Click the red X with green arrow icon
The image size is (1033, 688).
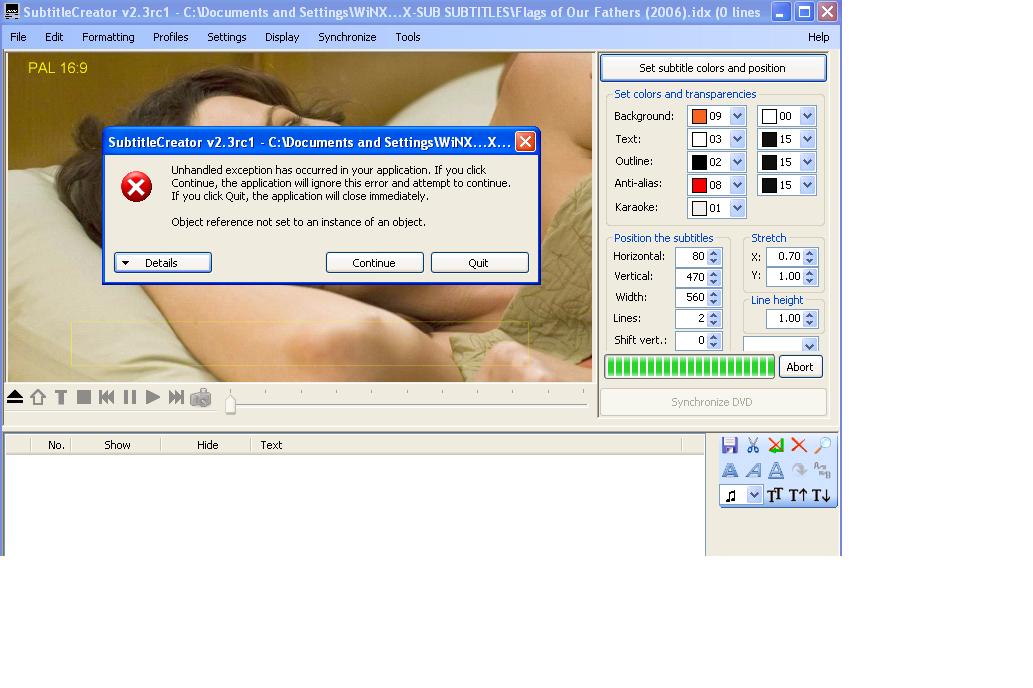776,445
